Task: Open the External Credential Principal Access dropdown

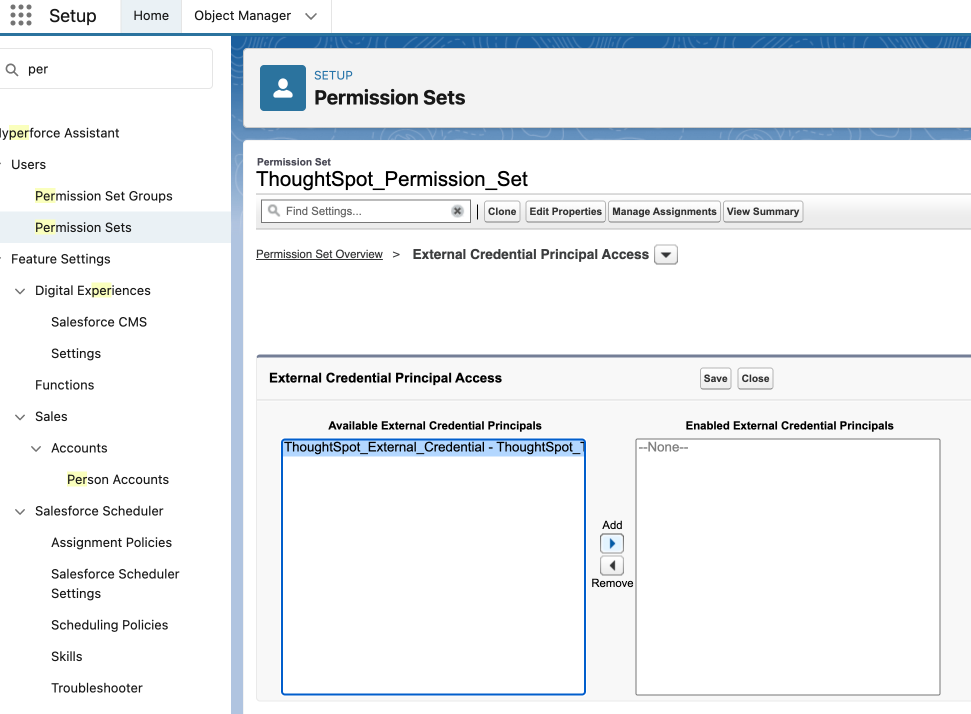Action: (665, 254)
